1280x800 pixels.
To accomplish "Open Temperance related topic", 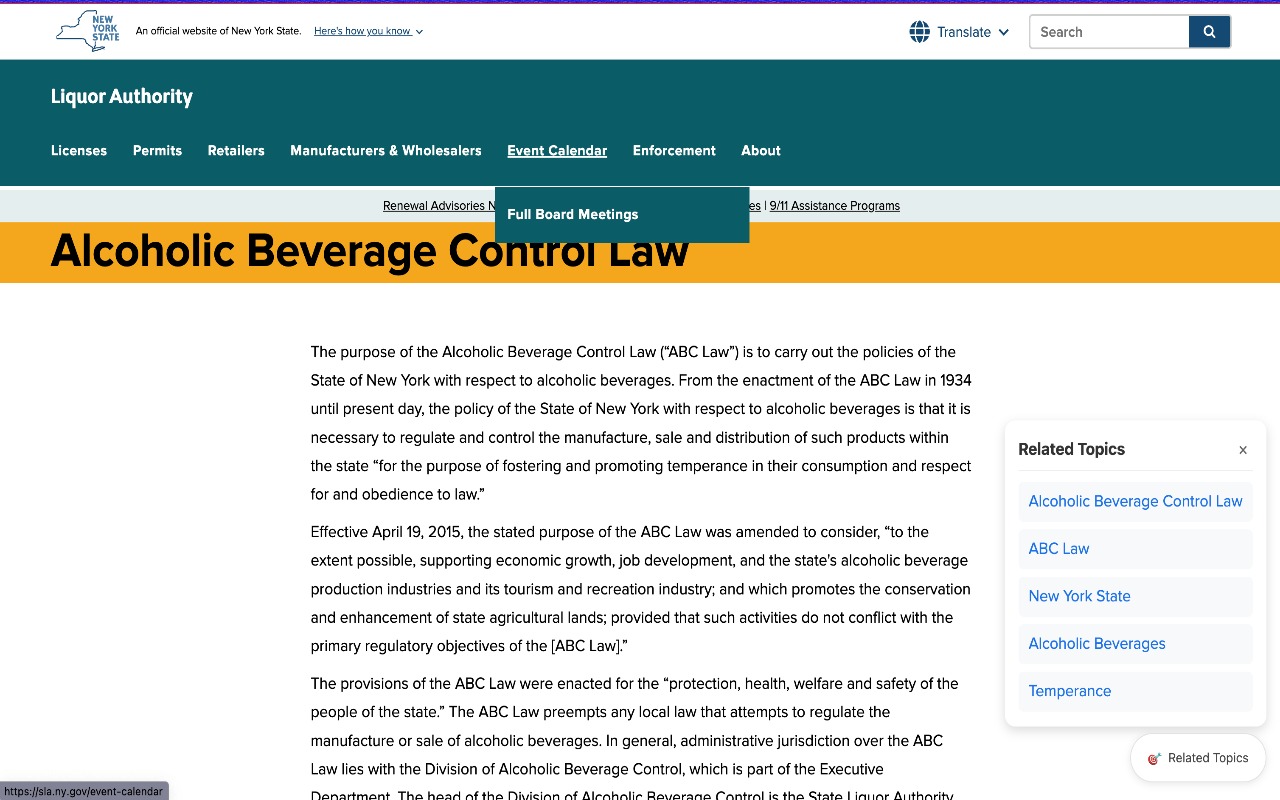I will coord(1135,691).
